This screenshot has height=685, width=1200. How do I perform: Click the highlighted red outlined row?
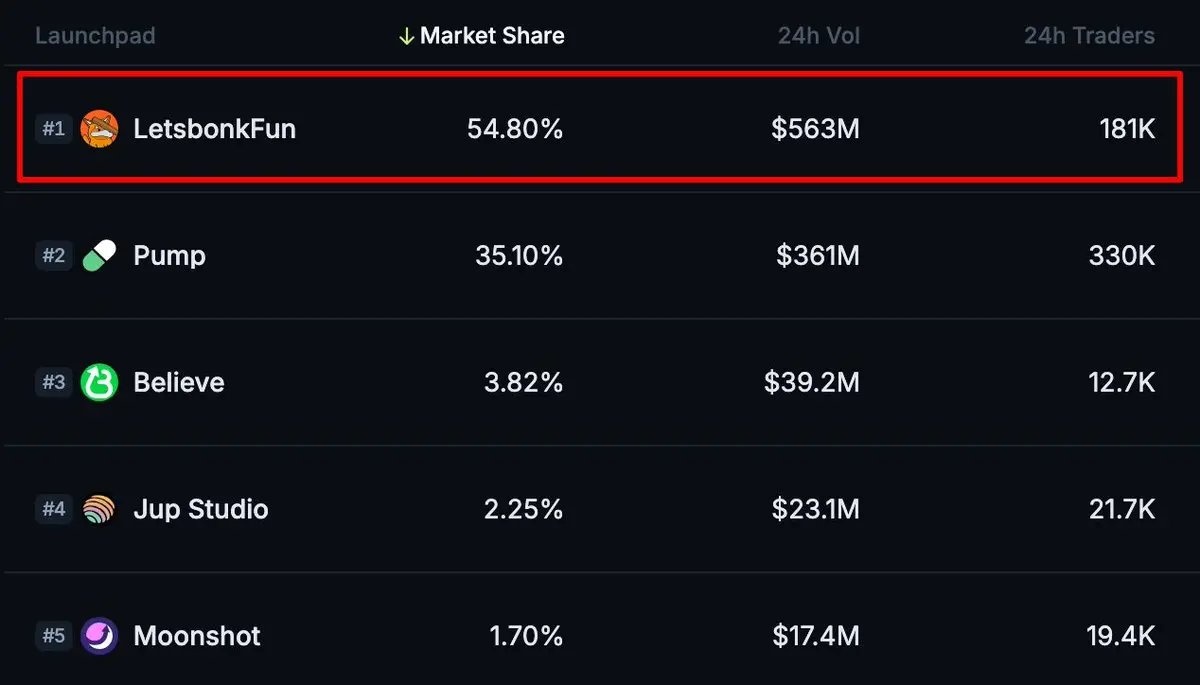600,128
